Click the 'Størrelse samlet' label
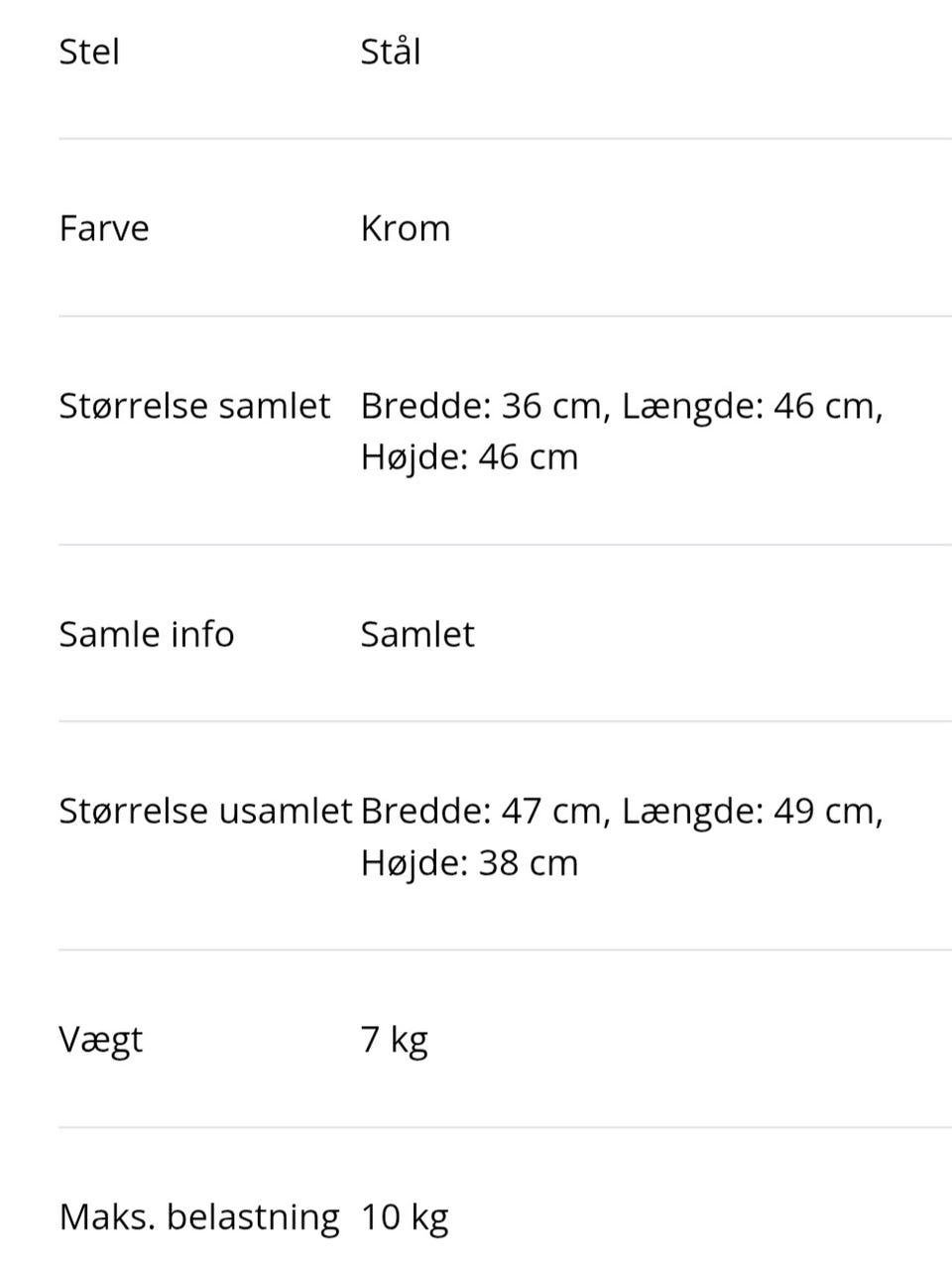Image resolution: width=952 pixels, height=1270 pixels. click(x=194, y=406)
